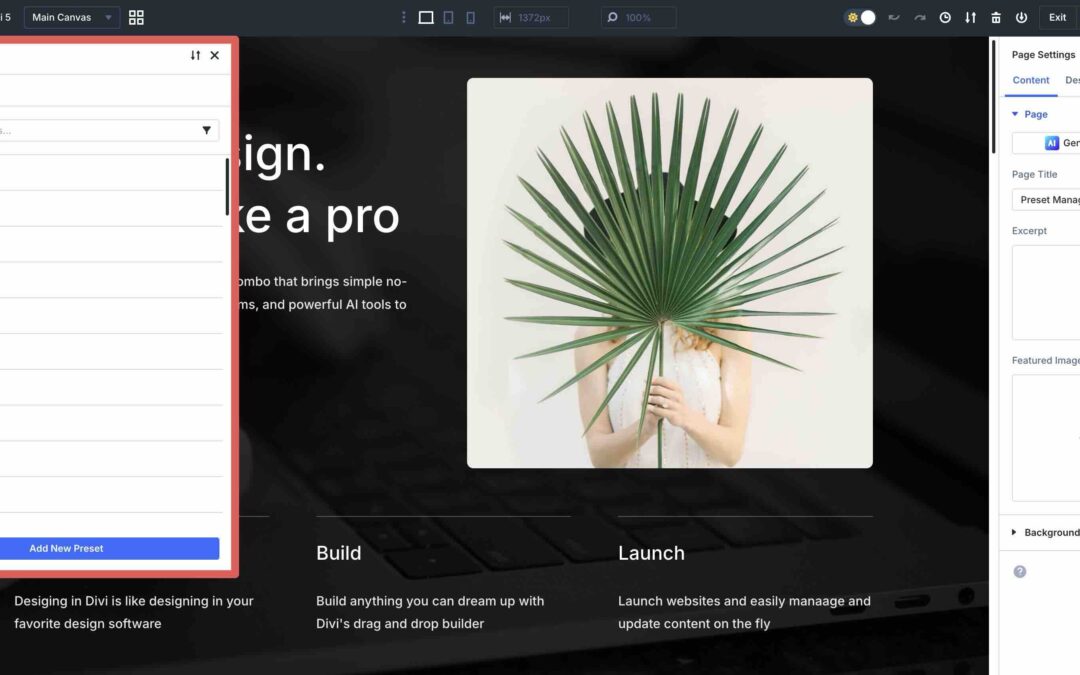This screenshot has height=675, width=1080.
Task: Open the Main Canvas view dropdown
Action: tap(70, 17)
